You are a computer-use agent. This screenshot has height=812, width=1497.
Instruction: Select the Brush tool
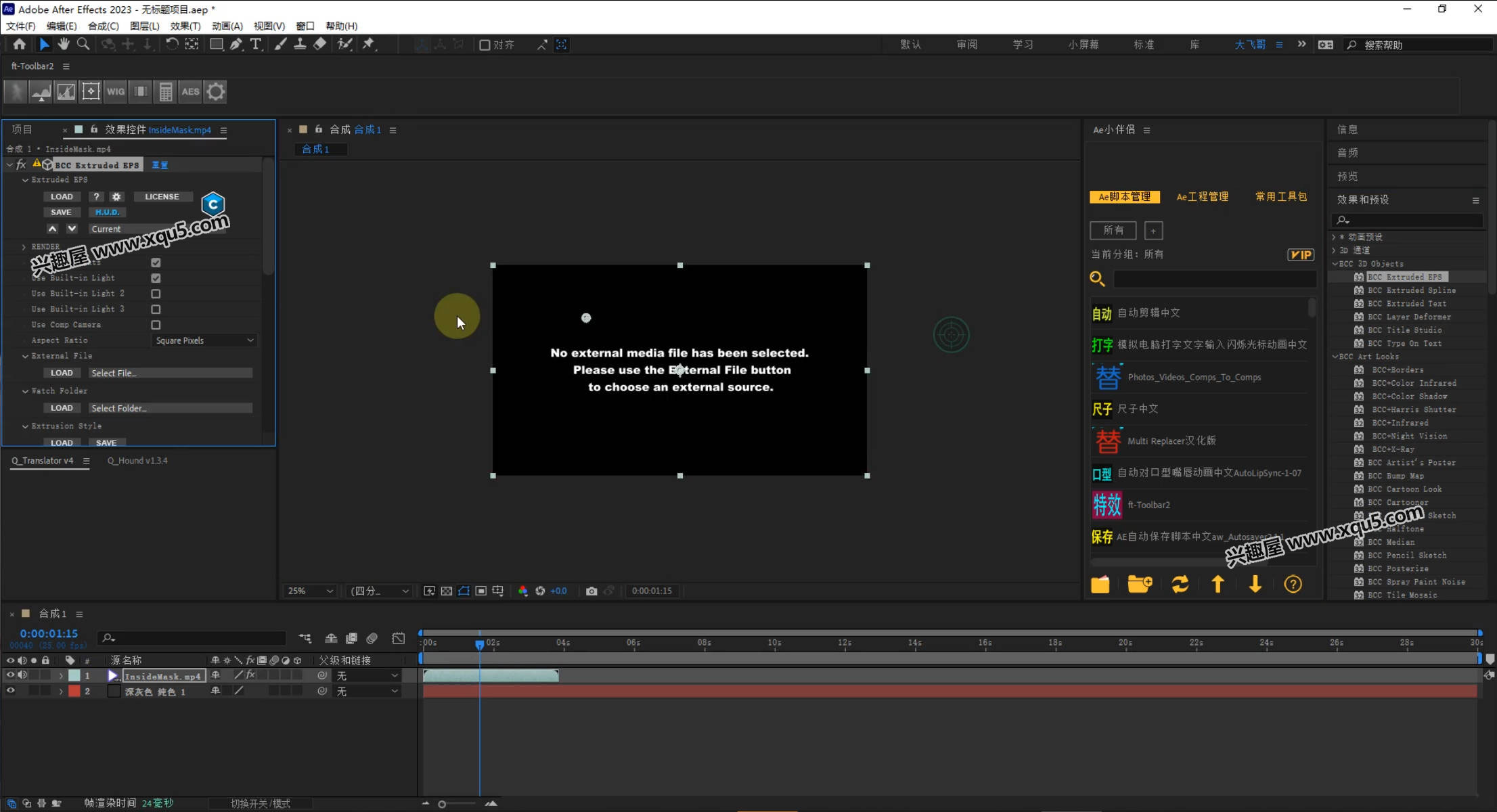[280, 44]
